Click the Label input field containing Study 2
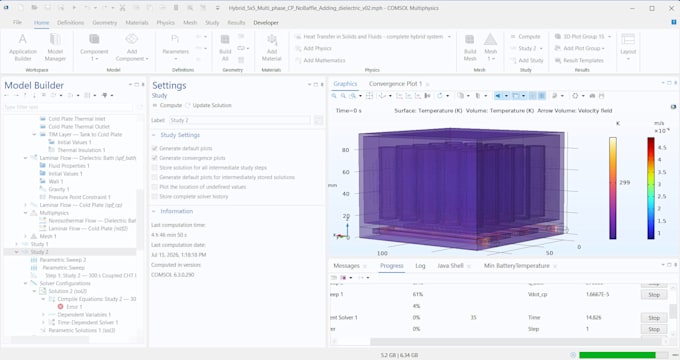Screen dimensions: 680x360 point(240,120)
